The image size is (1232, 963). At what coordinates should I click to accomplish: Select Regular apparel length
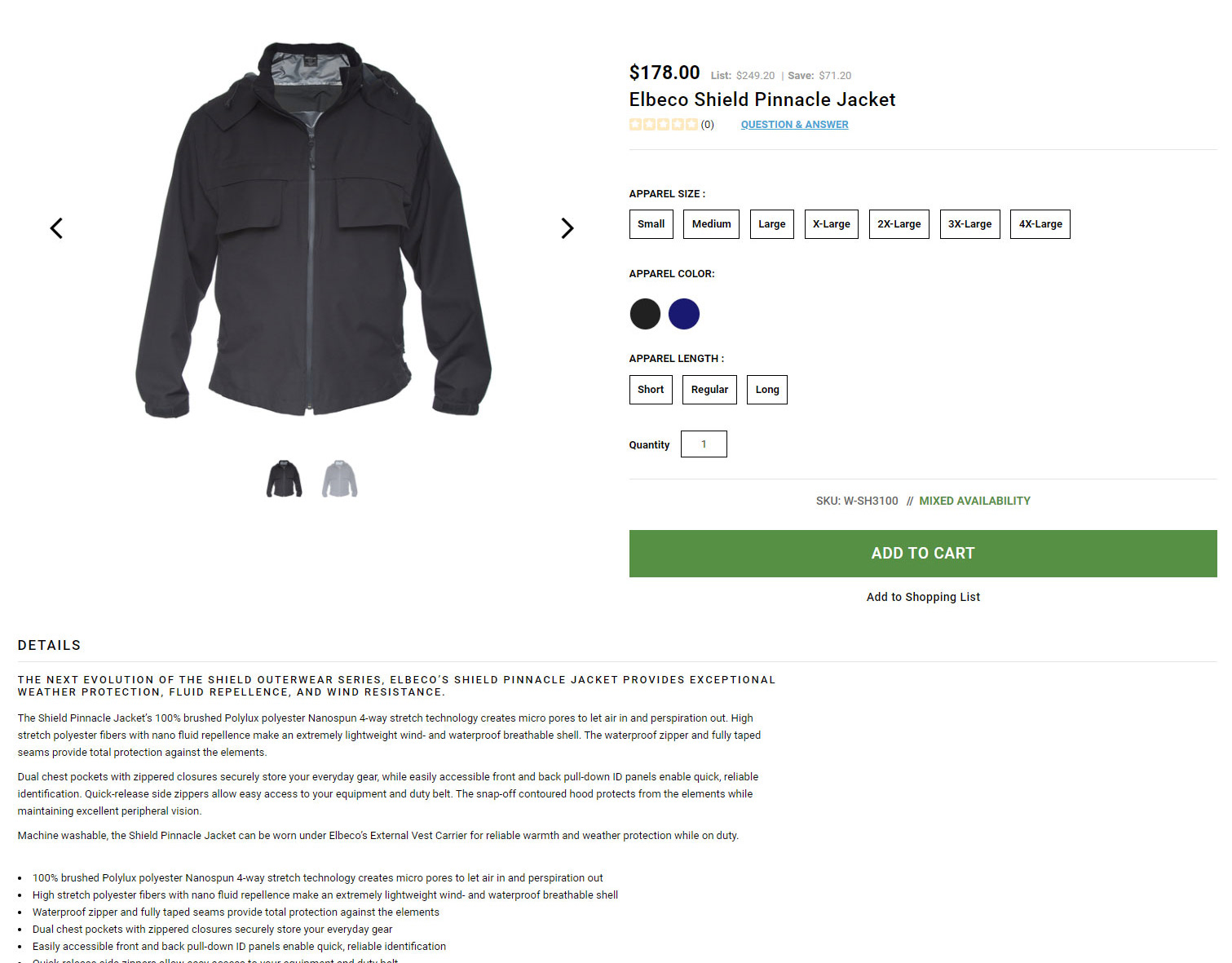click(710, 390)
